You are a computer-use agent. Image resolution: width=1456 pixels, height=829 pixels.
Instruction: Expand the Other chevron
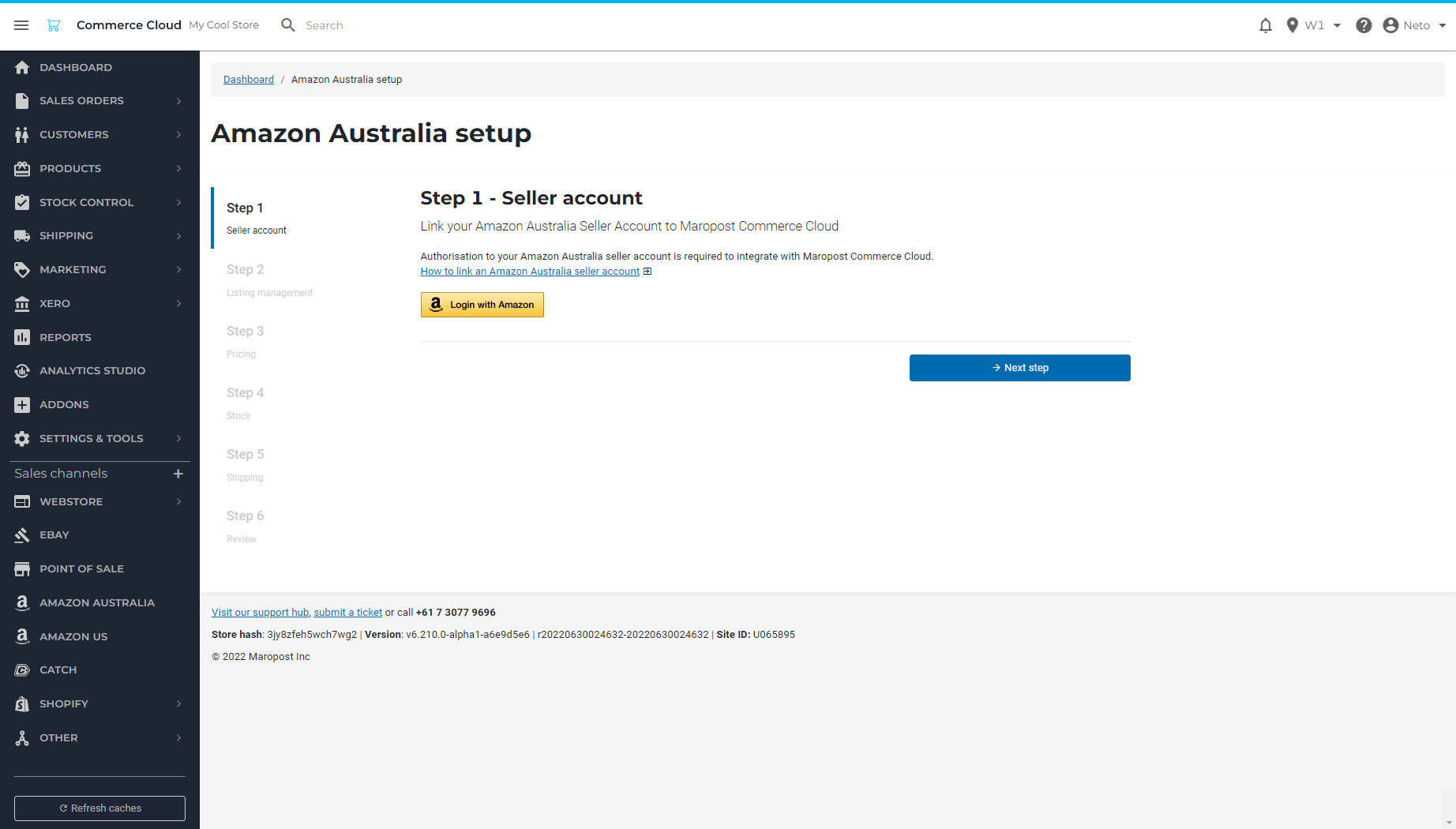point(179,737)
